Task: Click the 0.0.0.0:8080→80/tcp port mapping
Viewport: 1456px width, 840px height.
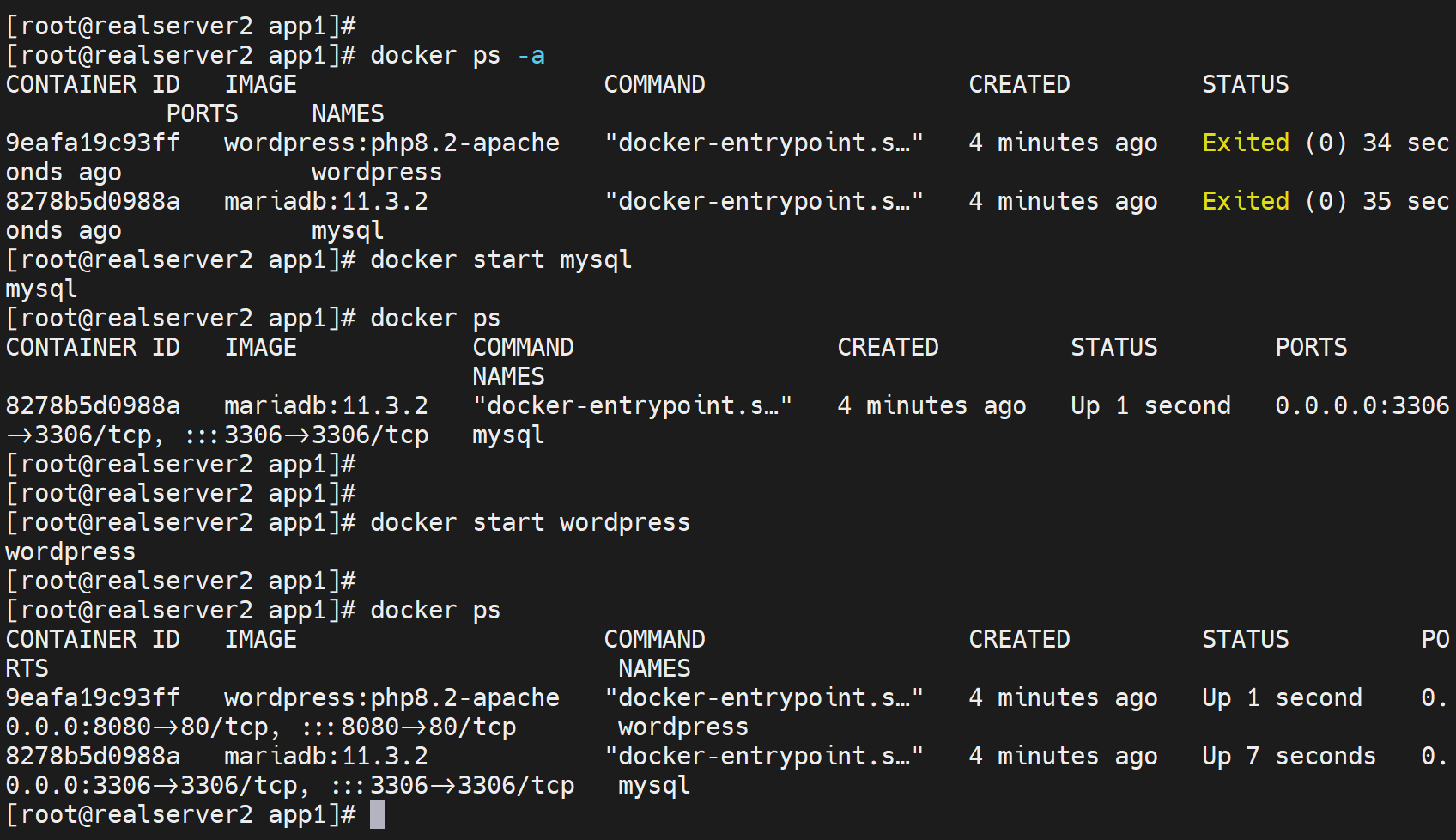Action: [x=136, y=727]
